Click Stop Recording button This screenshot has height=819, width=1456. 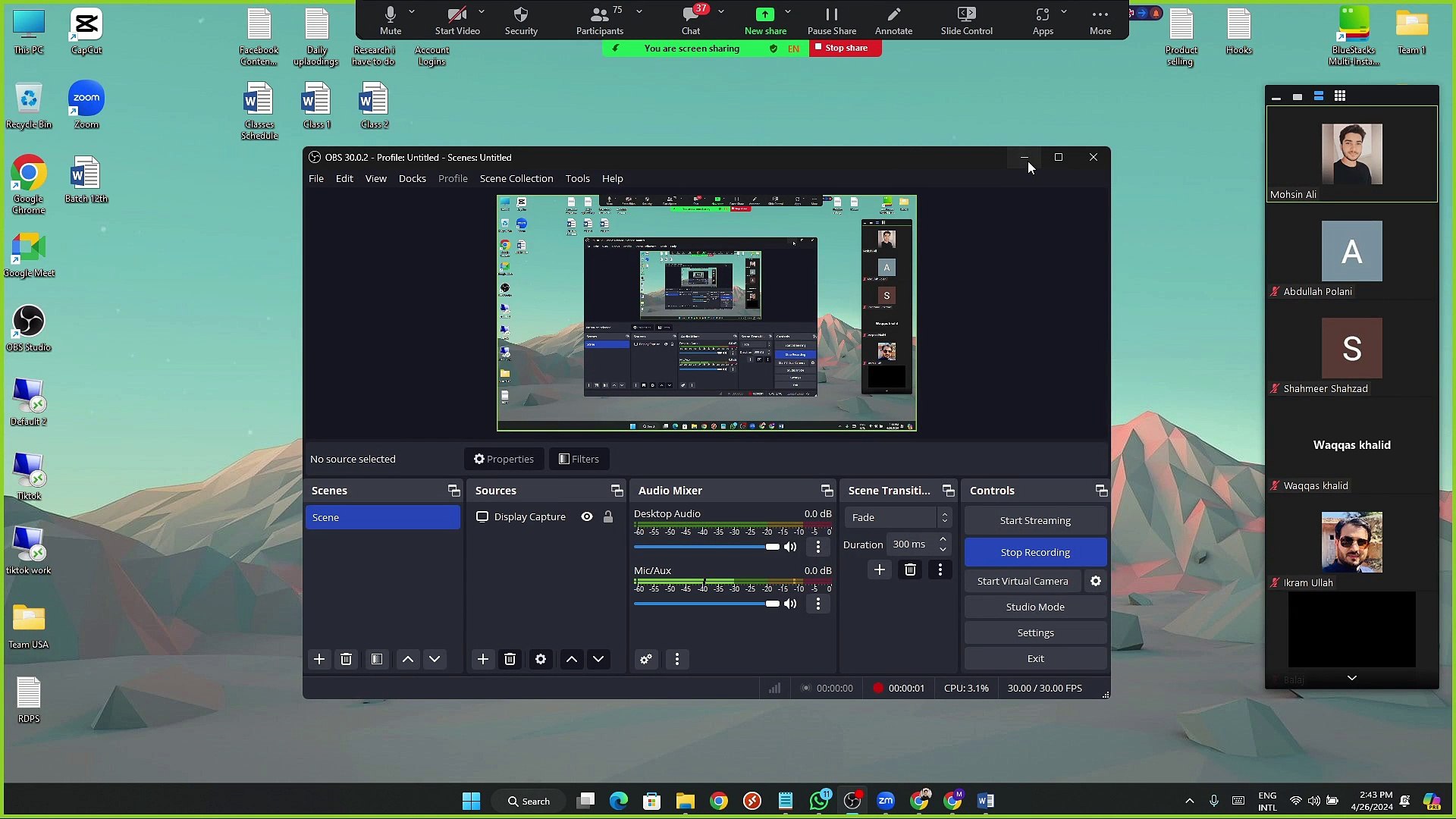click(1035, 552)
